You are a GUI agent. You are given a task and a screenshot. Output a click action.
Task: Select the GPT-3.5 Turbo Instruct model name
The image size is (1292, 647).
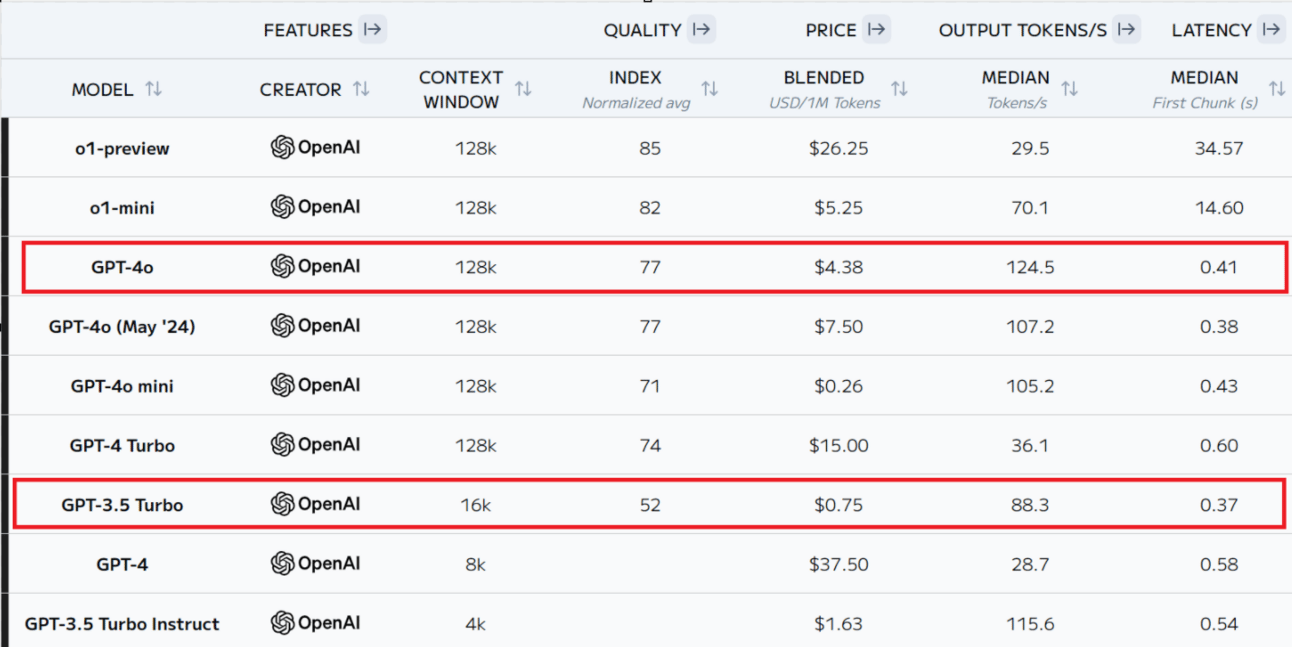(122, 624)
